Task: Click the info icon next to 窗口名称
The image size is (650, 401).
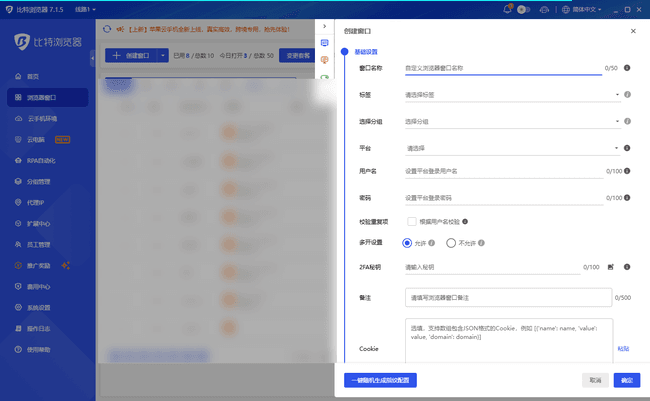Action: 627,68
